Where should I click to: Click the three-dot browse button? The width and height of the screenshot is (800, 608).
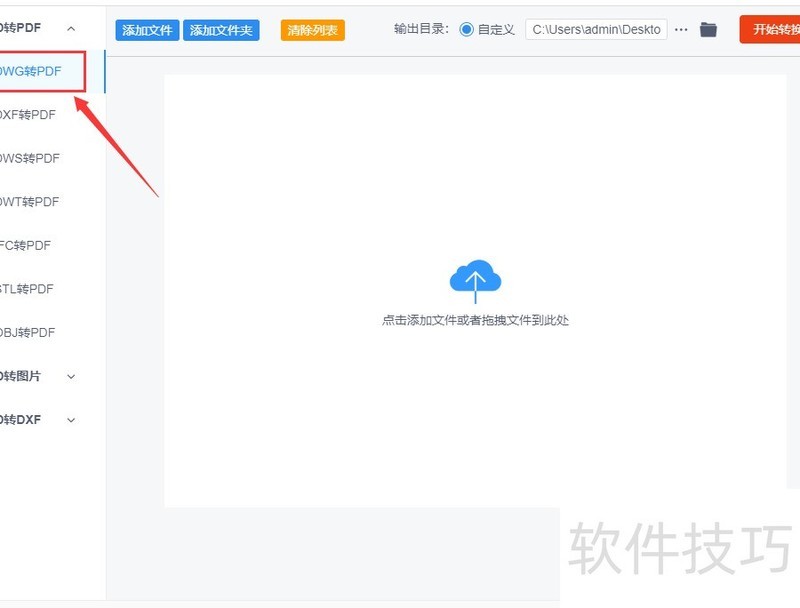[x=681, y=30]
